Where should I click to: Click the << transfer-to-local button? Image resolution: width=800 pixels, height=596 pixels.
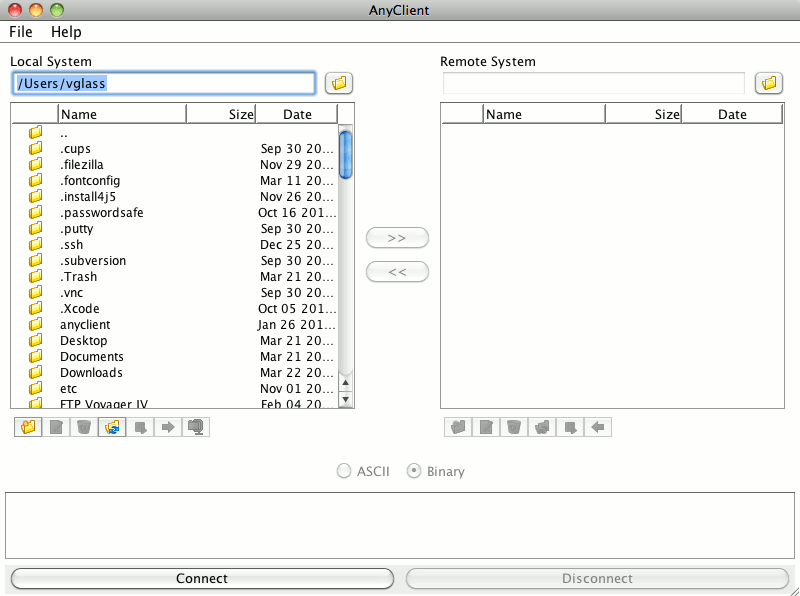(397, 271)
